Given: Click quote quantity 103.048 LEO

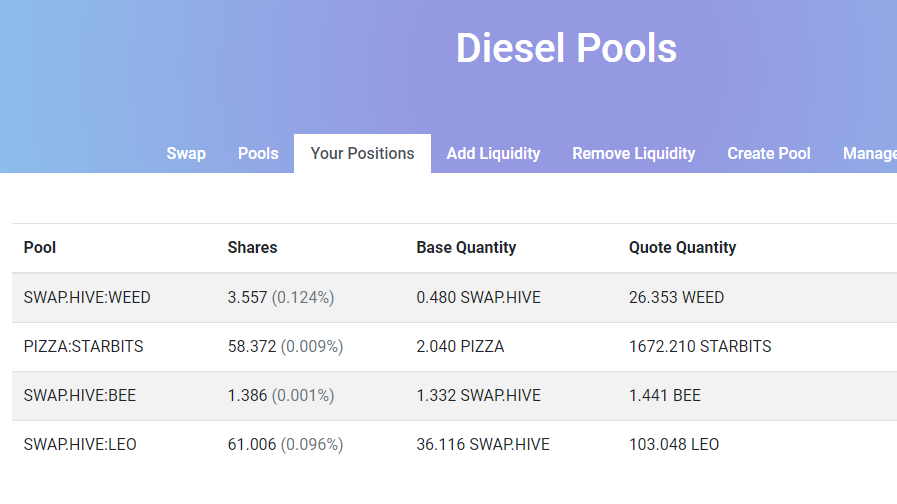Looking at the screenshot, I should 674,445.
